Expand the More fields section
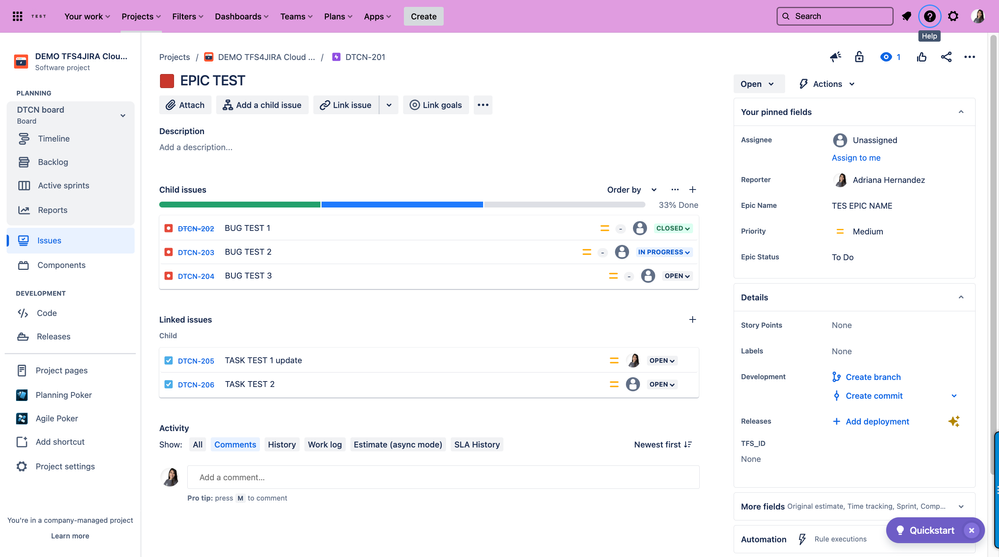The height and width of the screenshot is (557, 999). (x=961, y=507)
